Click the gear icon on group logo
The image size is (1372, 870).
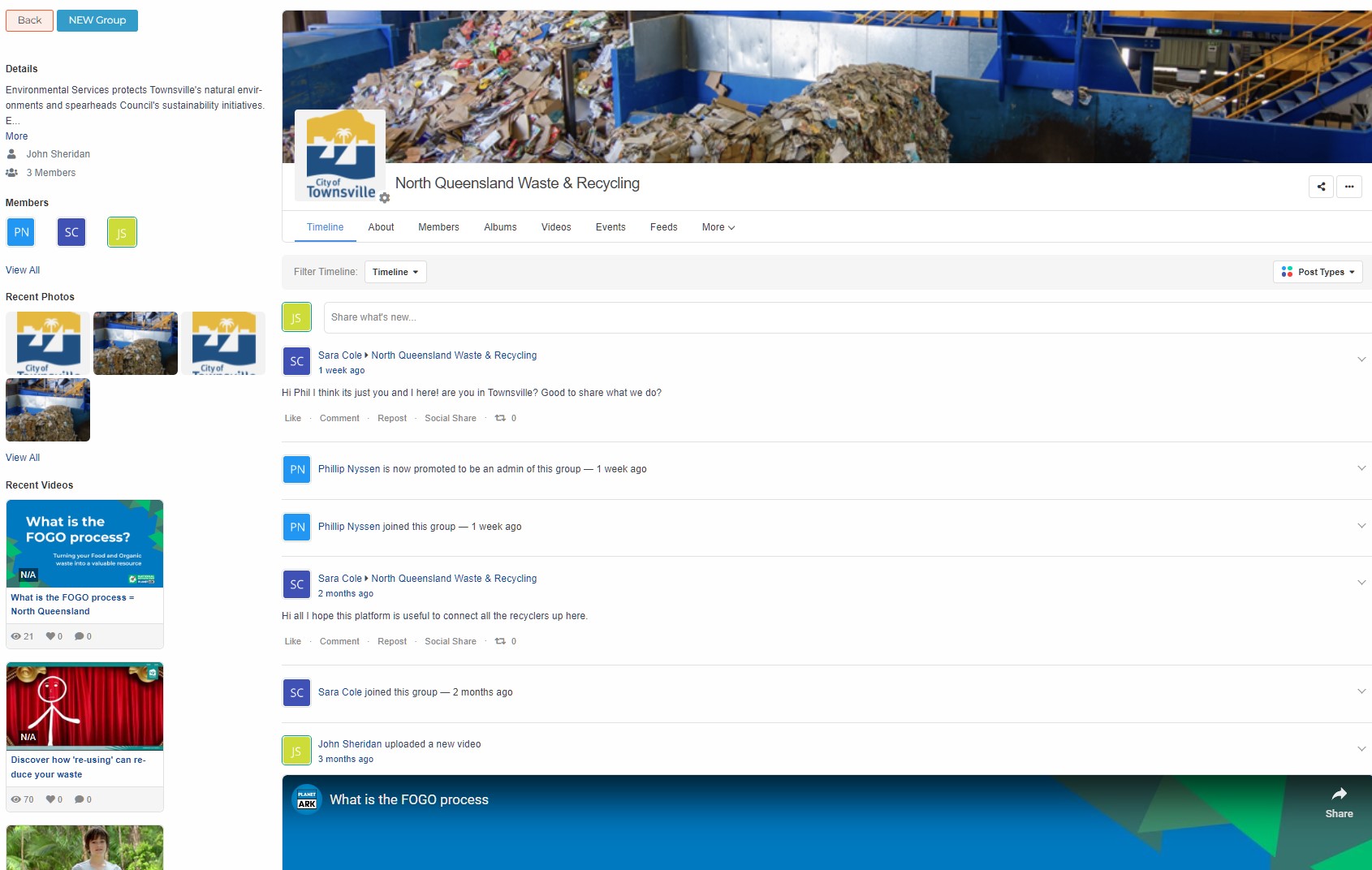[385, 198]
